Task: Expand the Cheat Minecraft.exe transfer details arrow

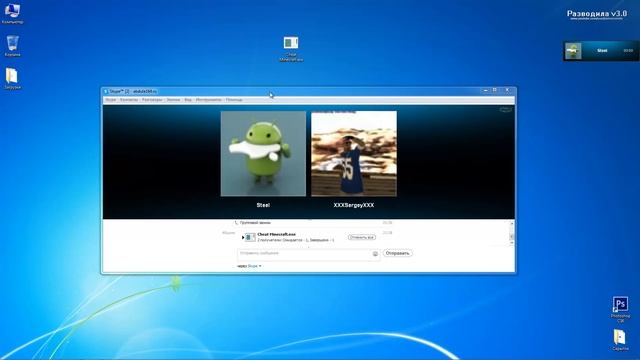Action: click(243, 237)
